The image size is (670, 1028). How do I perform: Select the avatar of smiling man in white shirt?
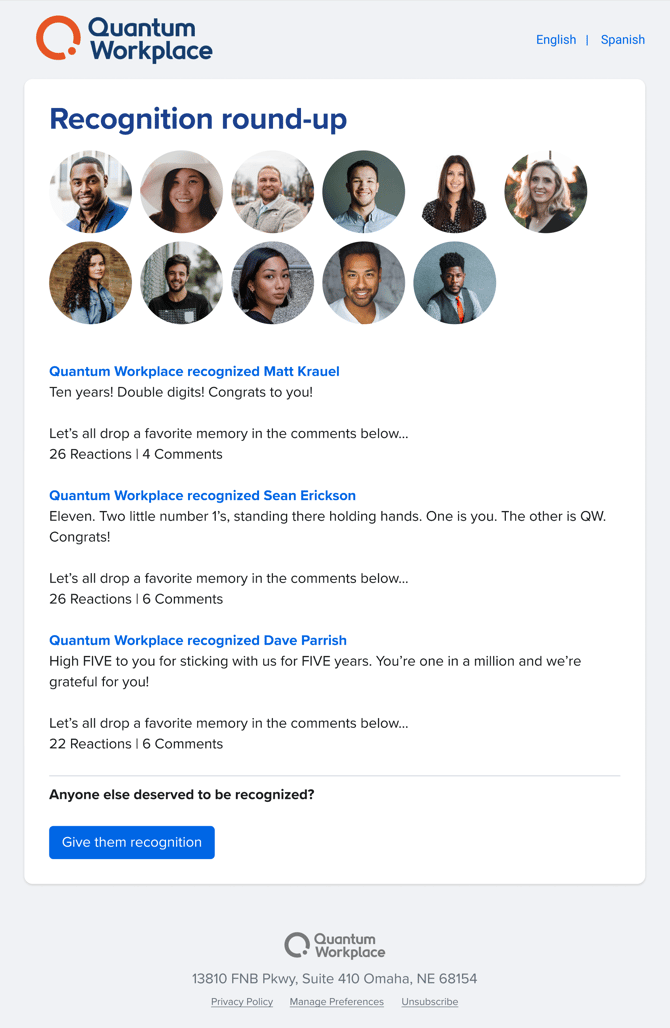(x=364, y=283)
